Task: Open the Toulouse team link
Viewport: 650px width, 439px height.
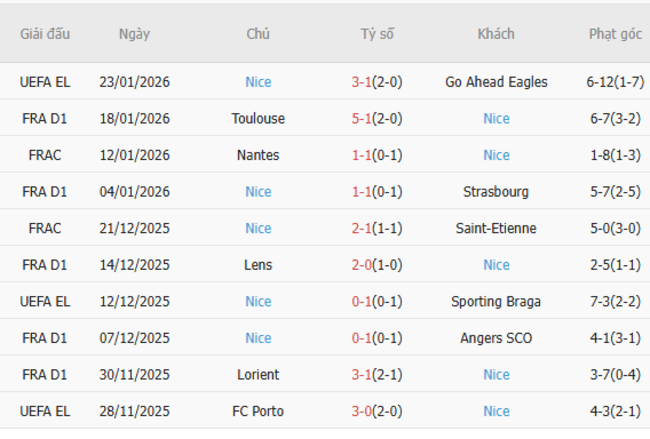Action: [258, 118]
